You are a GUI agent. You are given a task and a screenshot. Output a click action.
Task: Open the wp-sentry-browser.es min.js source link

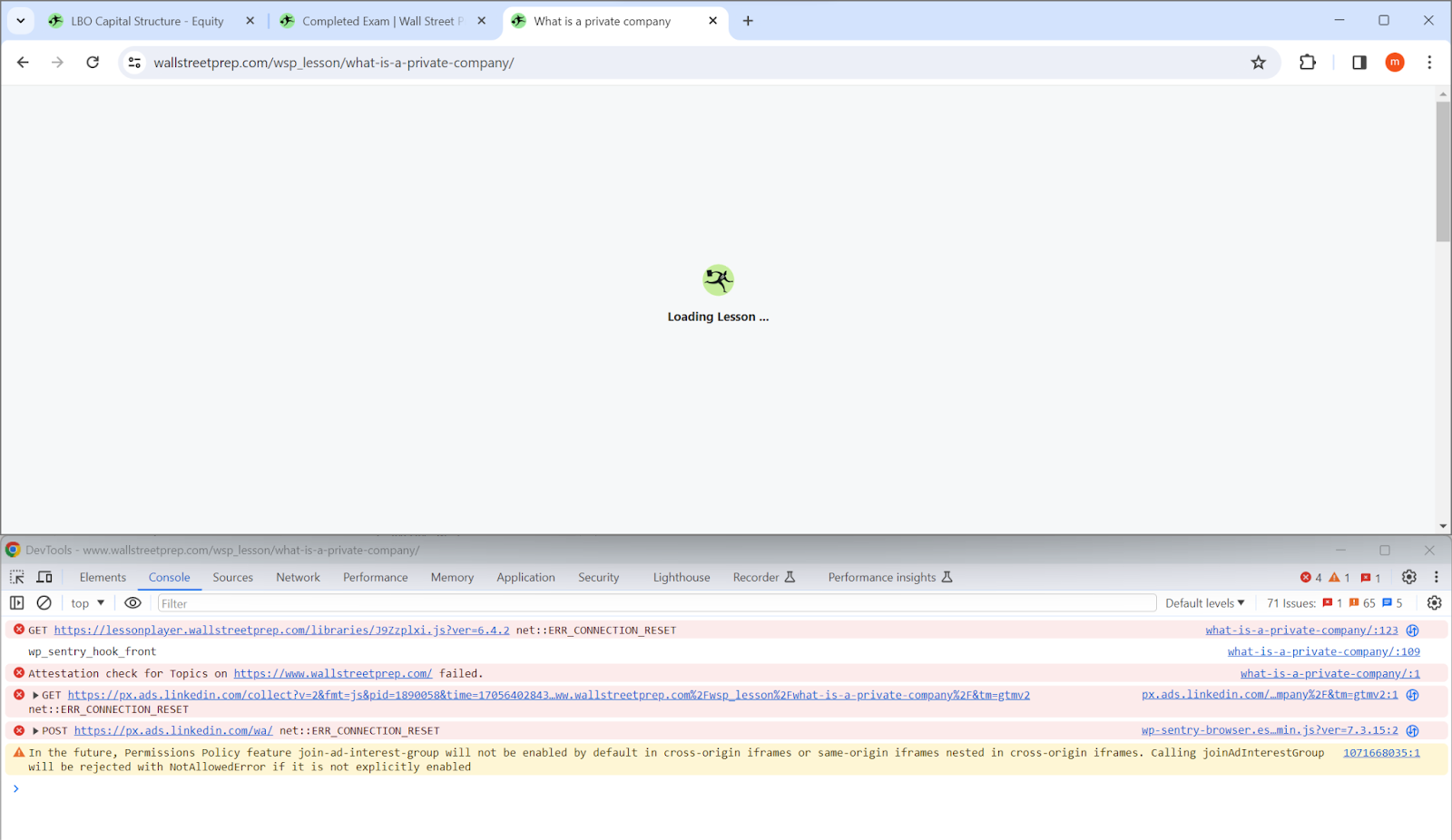[x=1270, y=730]
